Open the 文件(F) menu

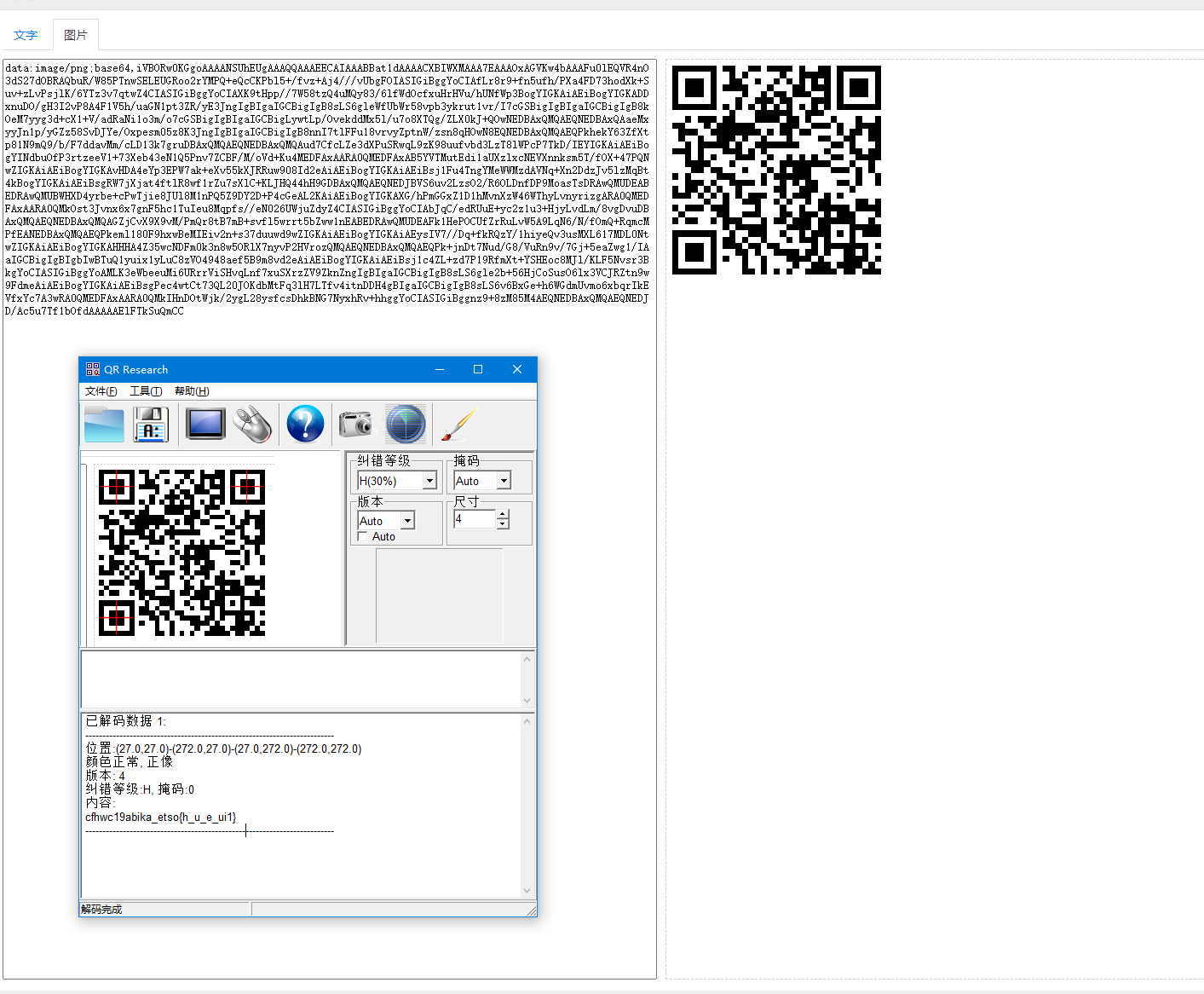pos(101,391)
